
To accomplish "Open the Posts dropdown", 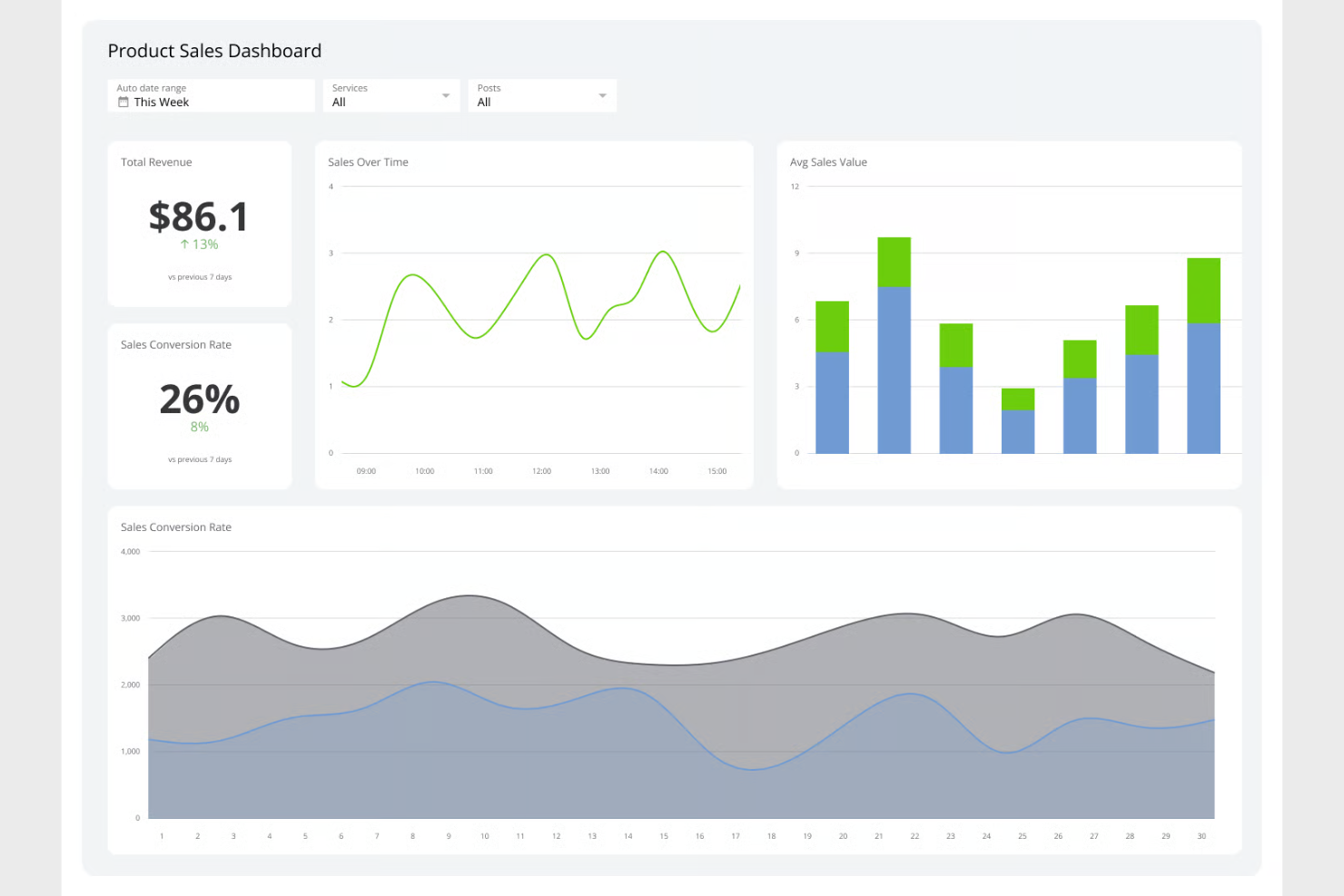I will click(542, 94).
